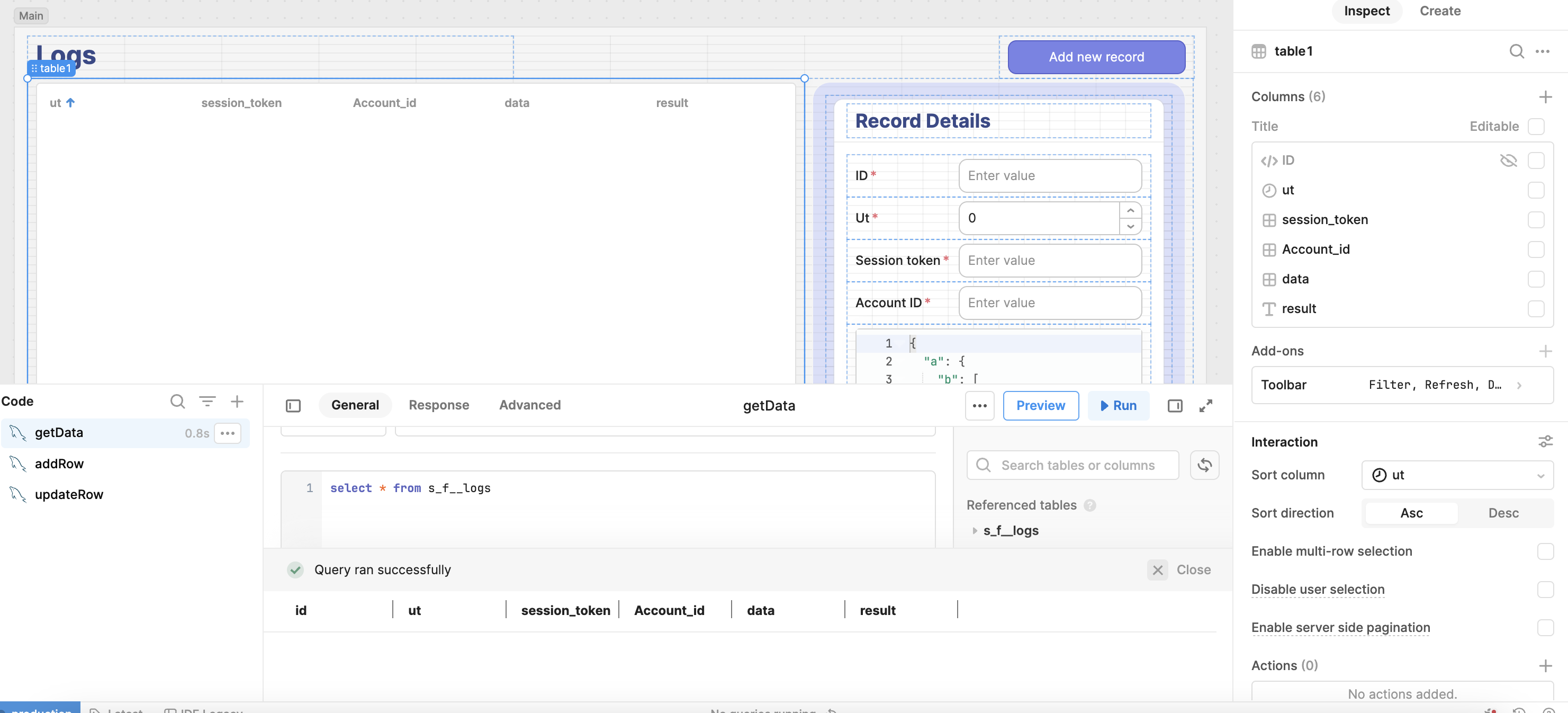Toggle the Editable header checkbox for all columns
The height and width of the screenshot is (713, 1568).
(1536, 127)
